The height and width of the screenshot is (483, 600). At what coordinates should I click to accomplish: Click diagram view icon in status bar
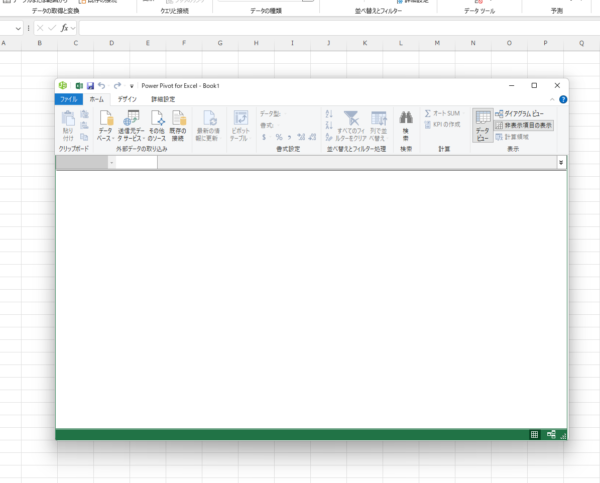tap(551, 434)
